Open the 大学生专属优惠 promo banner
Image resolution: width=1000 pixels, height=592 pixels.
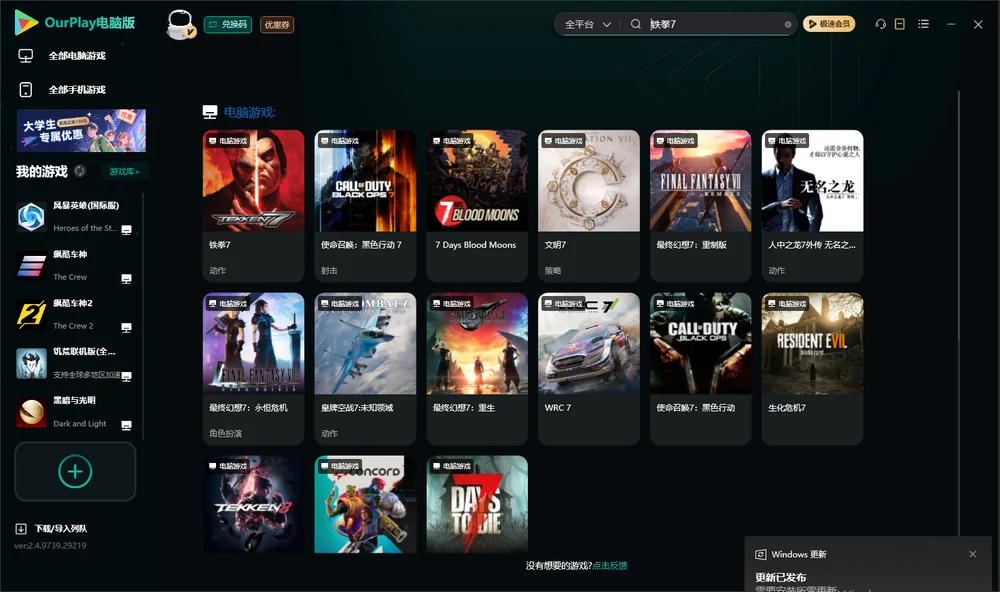point(81,130)
